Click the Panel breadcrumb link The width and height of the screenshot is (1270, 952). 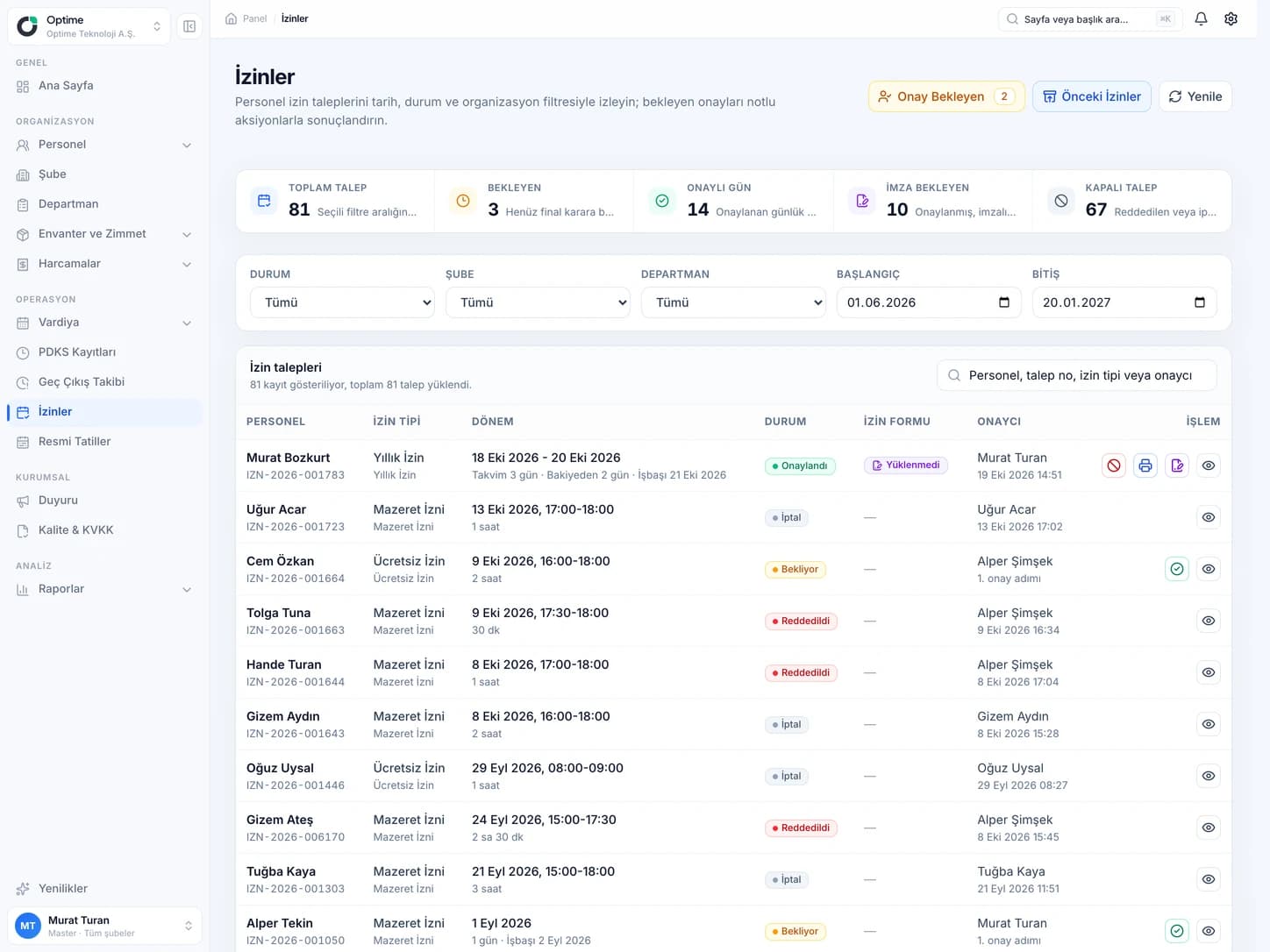(254, 18)
